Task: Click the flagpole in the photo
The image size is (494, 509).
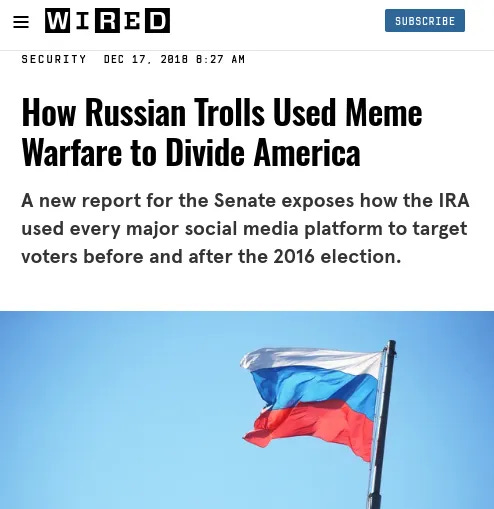Action: pyautogui.click(x=383, y=423)
